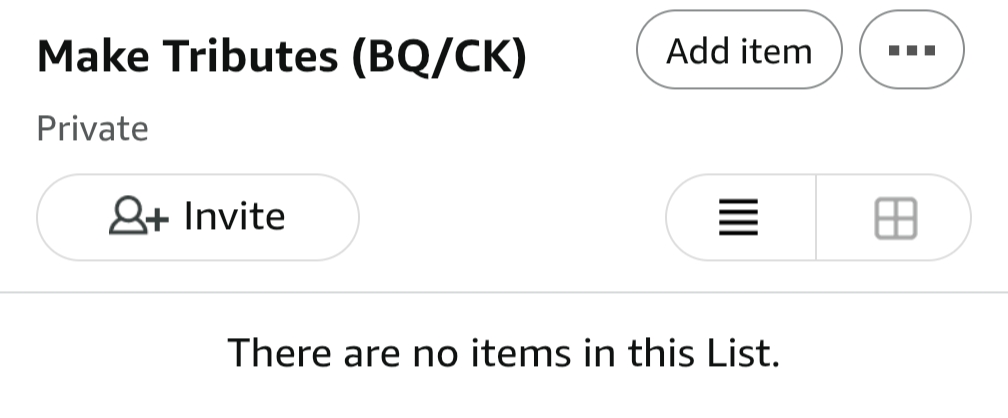Switch to list view layout
The width and height of the screenshot is (1008, 418).
pyautogui.click(x=740, y=217)
